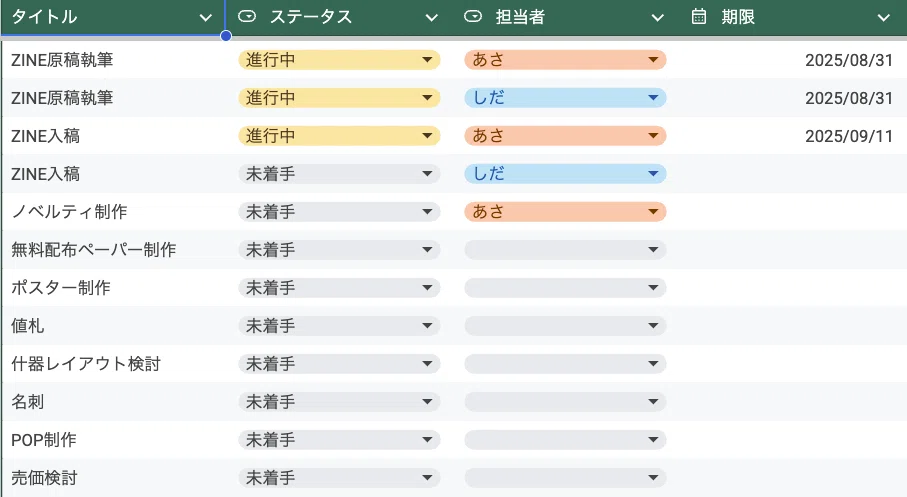907x497 pixels.
Task: Open 進行中 status chip of ZINE原稿執筆 row assigned あさ
Action: 339,60
